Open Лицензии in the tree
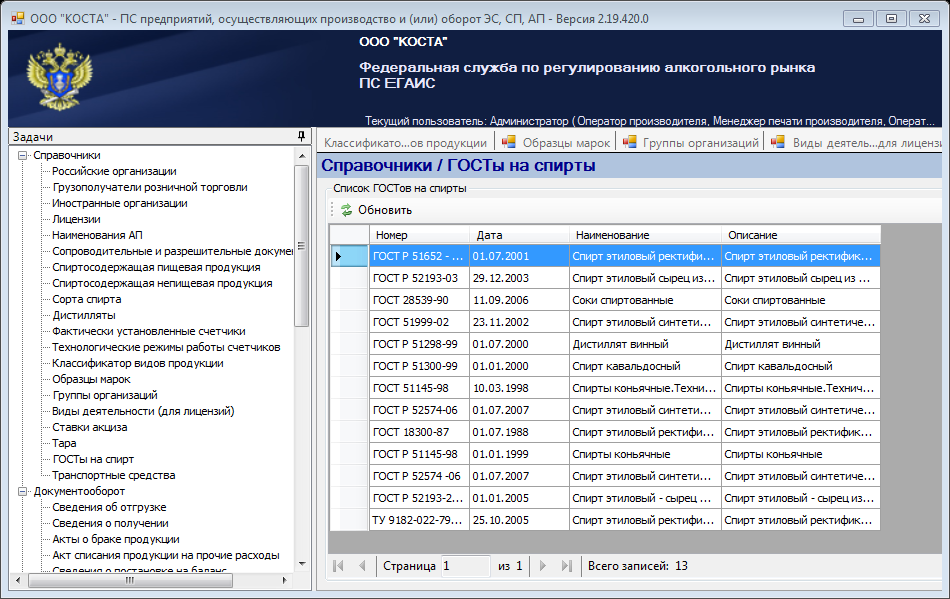Image resolution: width=950 pixels, height=599 pixels. pos(76,219)
